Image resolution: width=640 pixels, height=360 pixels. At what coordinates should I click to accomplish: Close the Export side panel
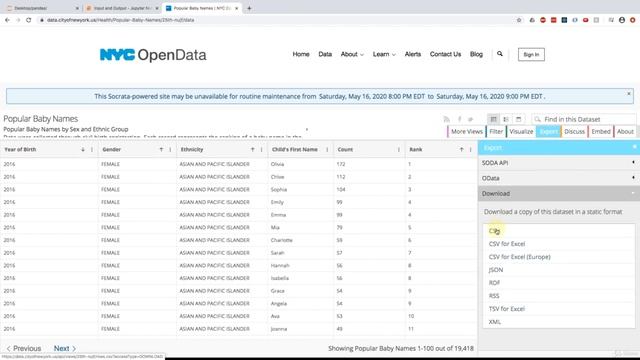634,147
